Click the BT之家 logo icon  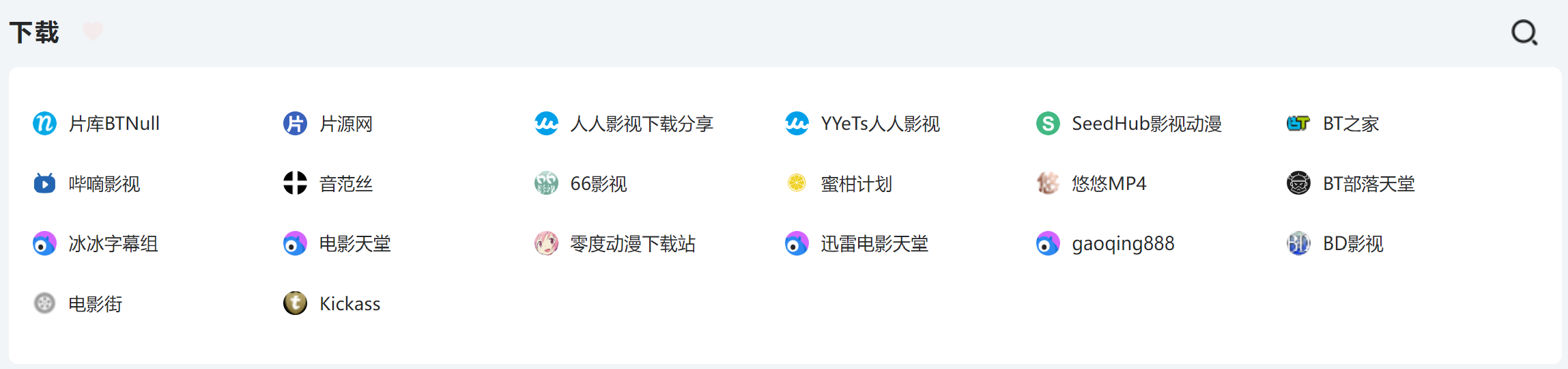pyautogui.click(x=1298, y=124)
